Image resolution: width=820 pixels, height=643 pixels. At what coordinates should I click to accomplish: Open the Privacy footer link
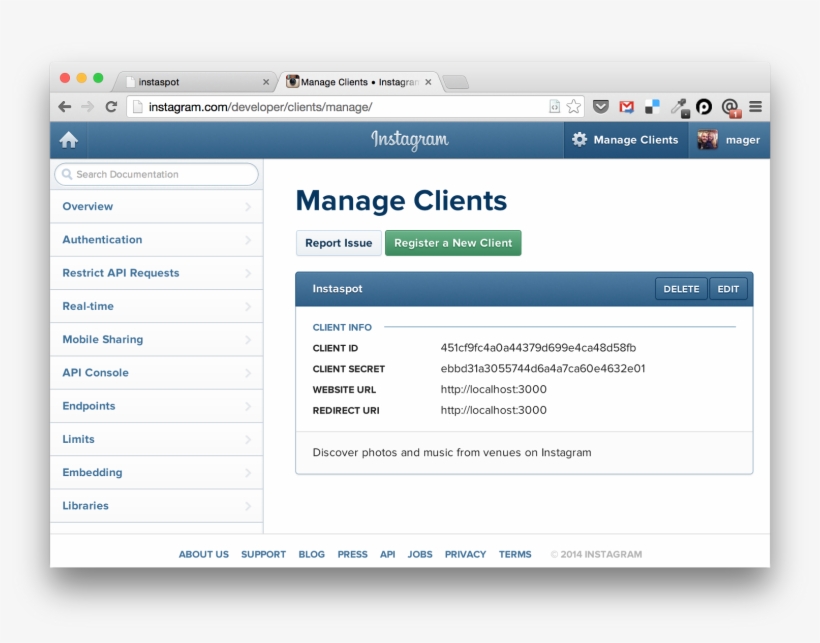465,554
